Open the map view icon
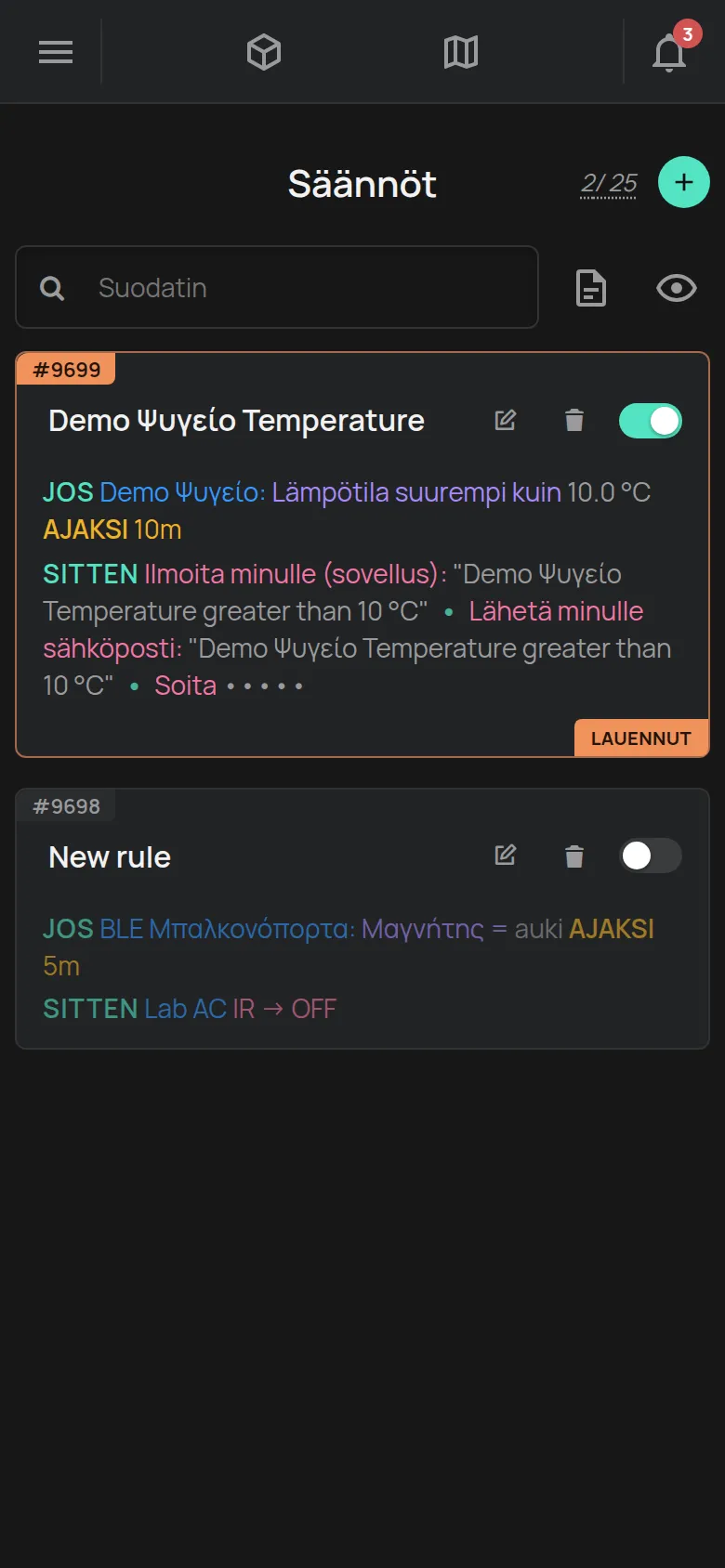The width and height of the screenshot is (725, 1568). coord(461,52)
